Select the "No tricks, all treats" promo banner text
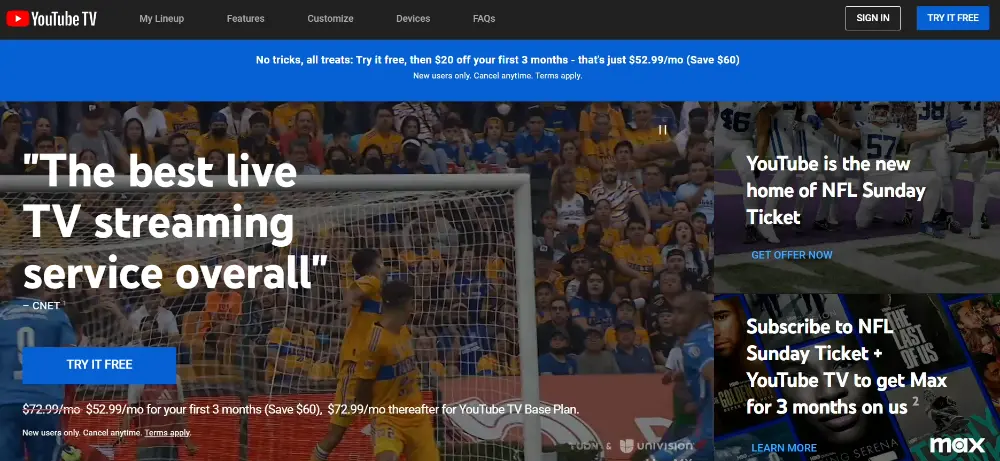The image size is (1000, 461). pyautogui.click(x=497, y=60)
